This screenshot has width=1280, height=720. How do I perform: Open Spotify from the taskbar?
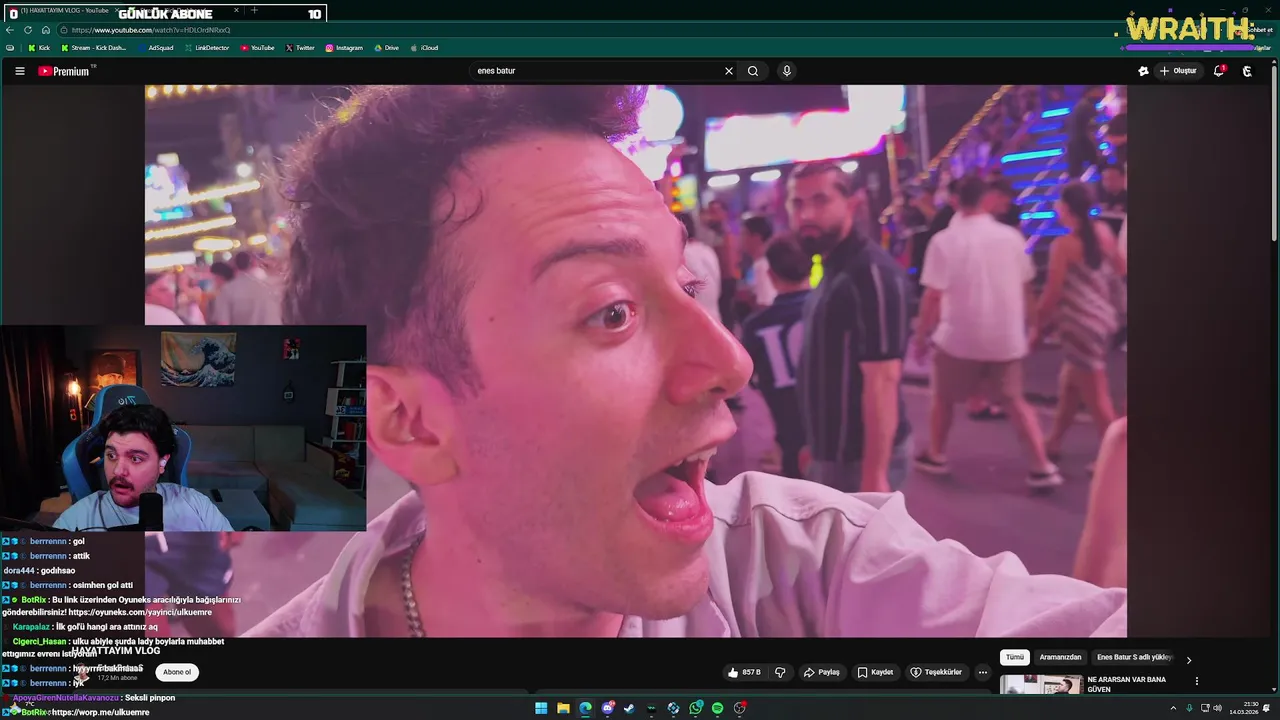[x=718, y=708]
